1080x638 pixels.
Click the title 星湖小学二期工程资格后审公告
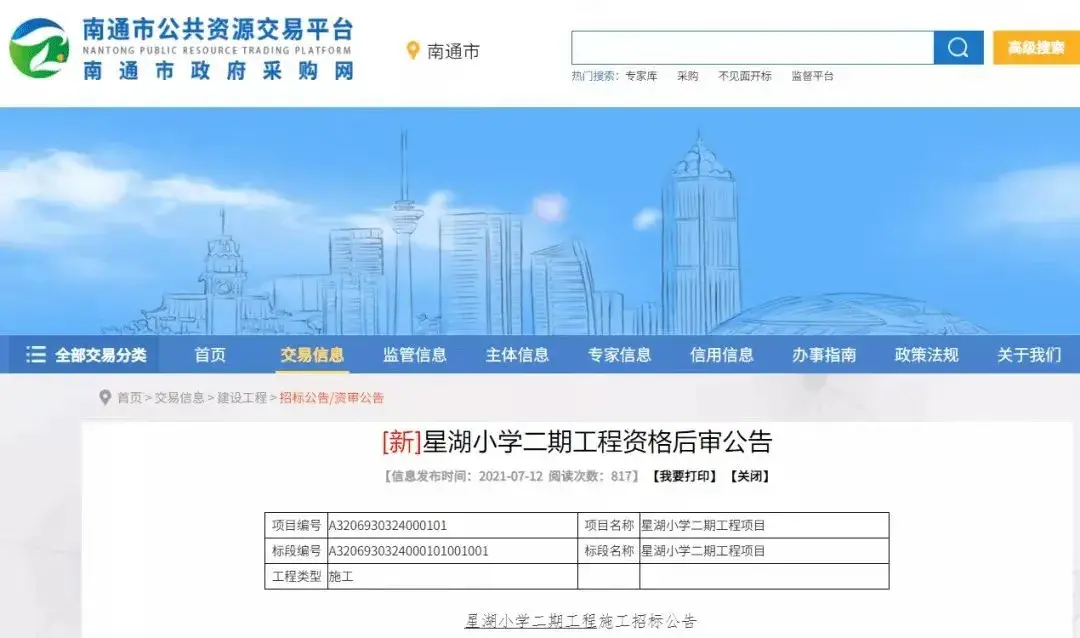click(597, 442)
